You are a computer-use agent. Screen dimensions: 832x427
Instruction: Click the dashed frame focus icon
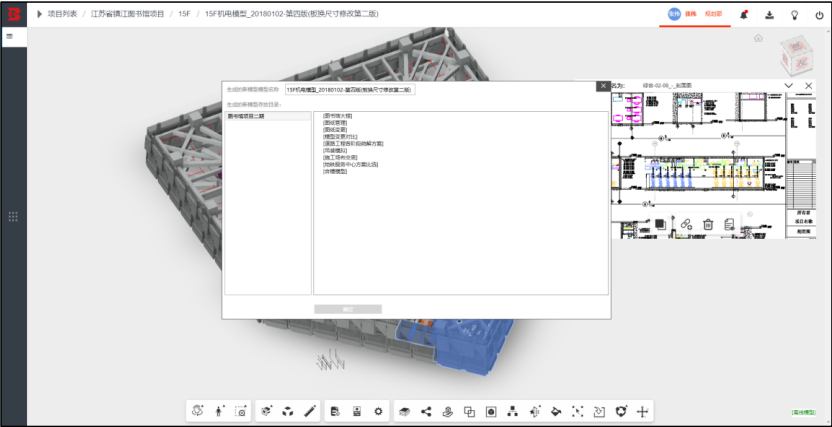[577, 411]
